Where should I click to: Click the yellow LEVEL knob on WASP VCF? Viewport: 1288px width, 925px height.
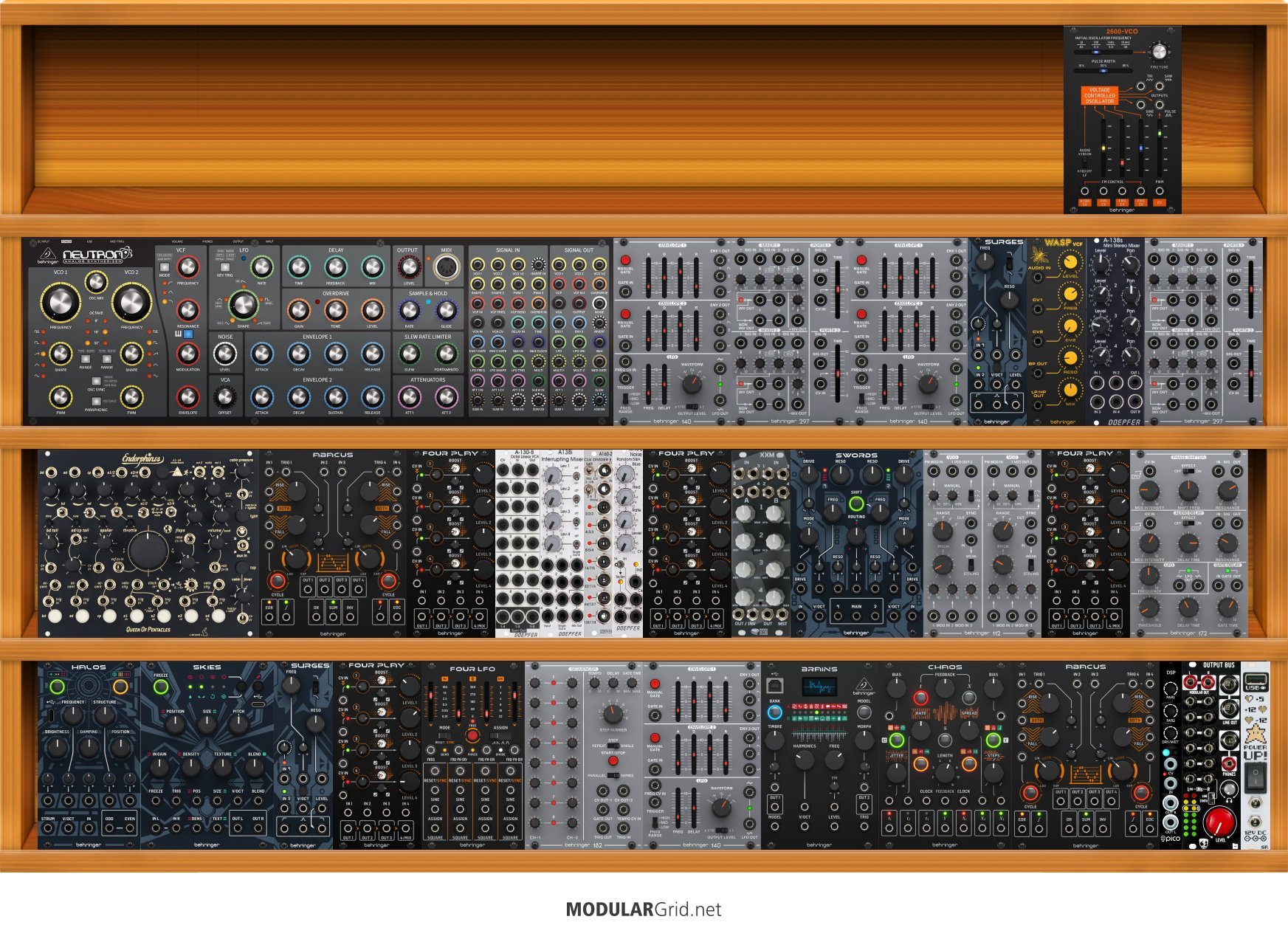pos(1070,261)
